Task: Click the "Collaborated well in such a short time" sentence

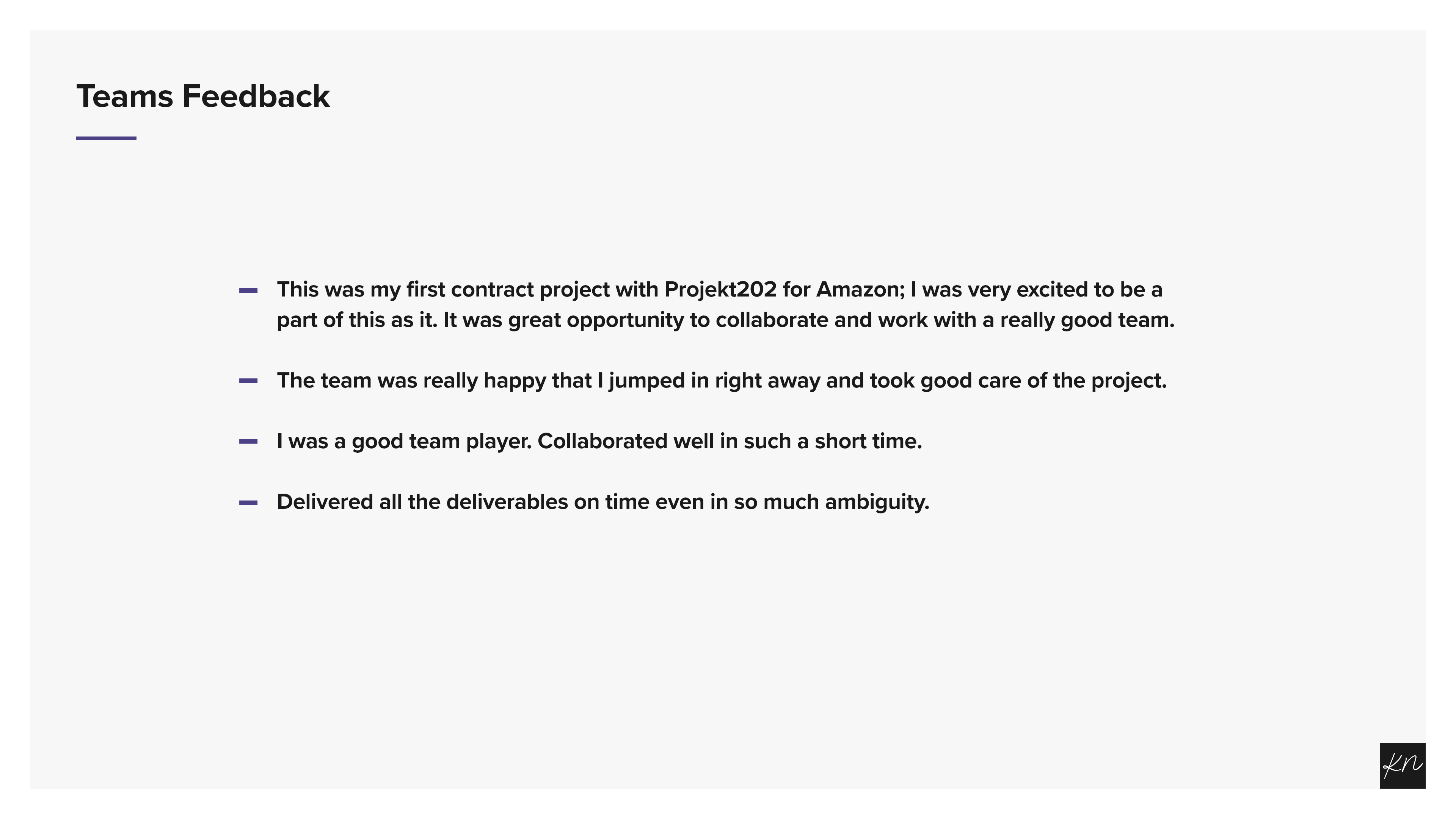Action: pyautogui.click(x=729, y=441)
